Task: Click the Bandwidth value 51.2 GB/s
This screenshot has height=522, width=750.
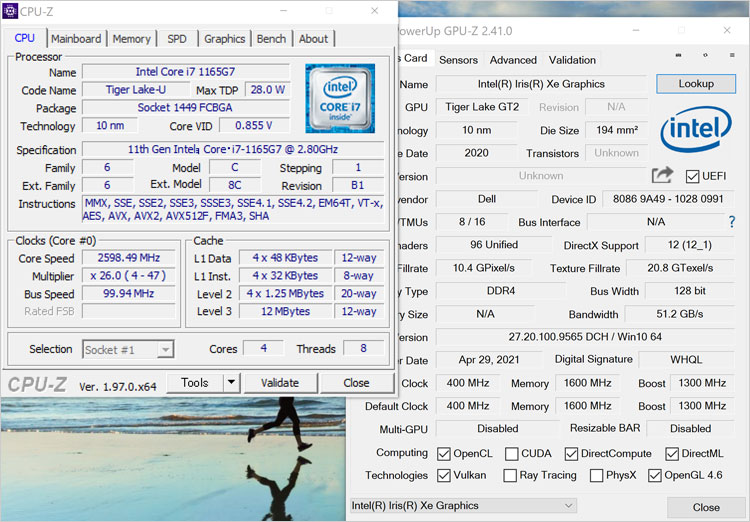Action: click(680, 314)
